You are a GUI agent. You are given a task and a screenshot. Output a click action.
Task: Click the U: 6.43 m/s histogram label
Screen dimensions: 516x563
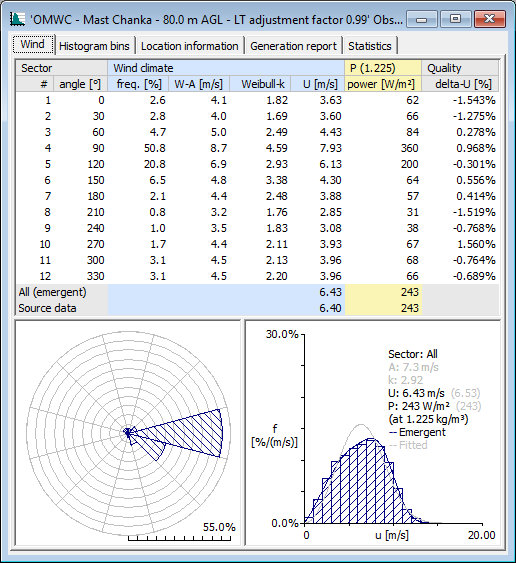[417, 393]
